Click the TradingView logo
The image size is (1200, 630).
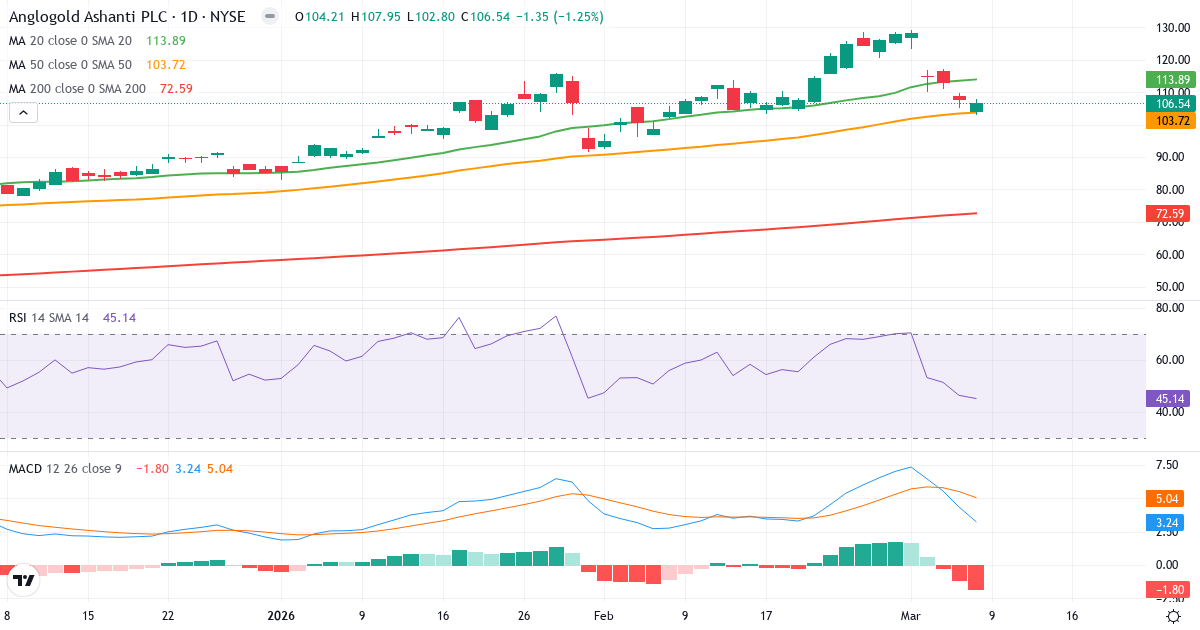tap(22, 577)
